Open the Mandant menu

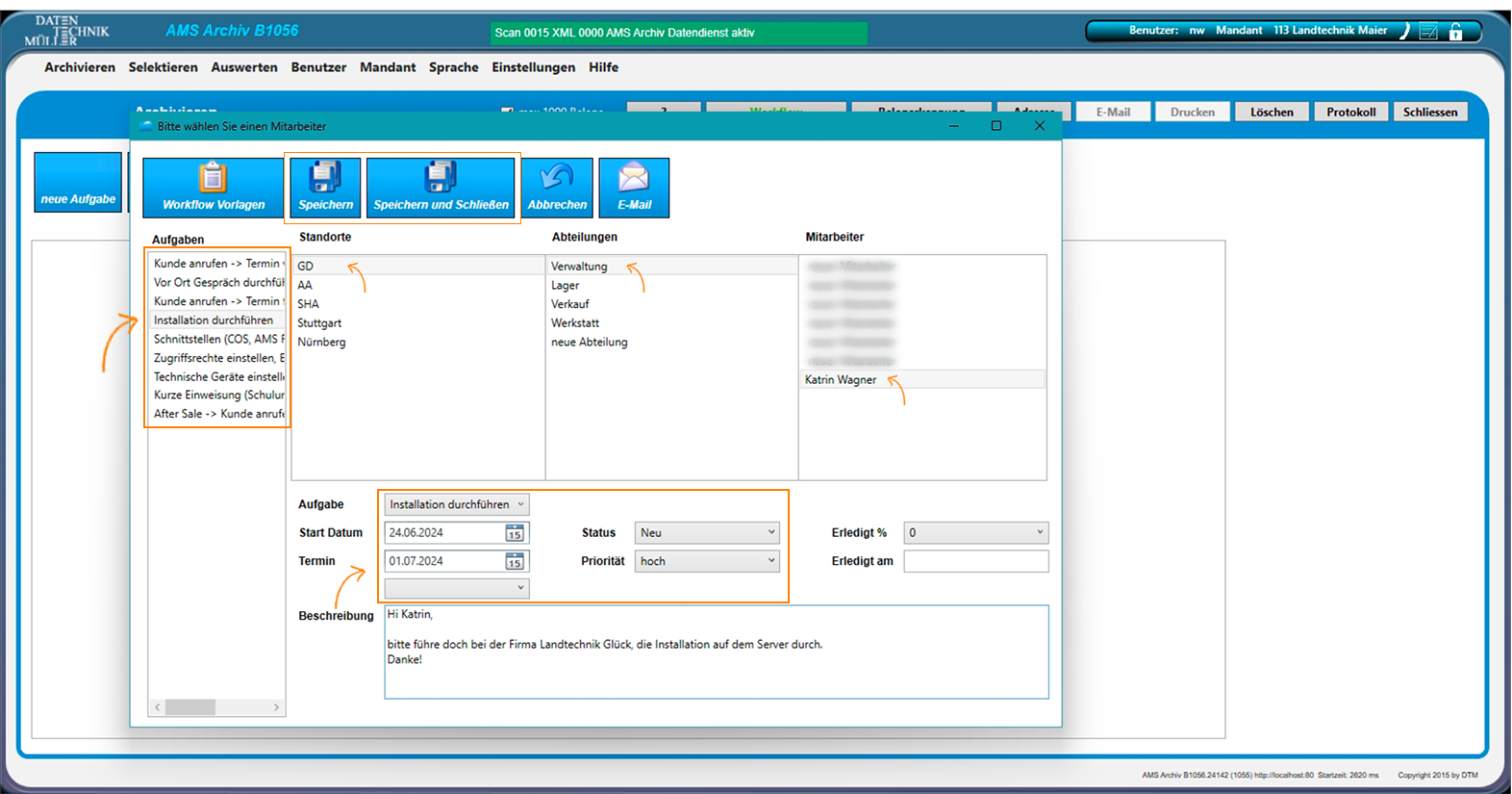[388, 67]
